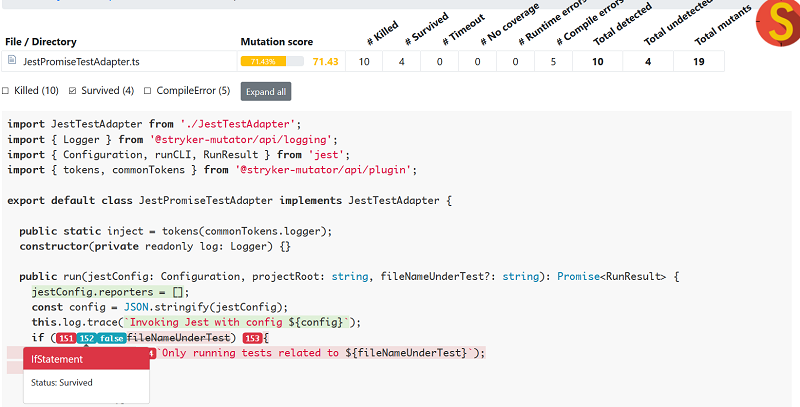The height and width of the screenshot is (407, 800).
Task: Click the Status: Survived tooltip text
Action: click(62, 383)
